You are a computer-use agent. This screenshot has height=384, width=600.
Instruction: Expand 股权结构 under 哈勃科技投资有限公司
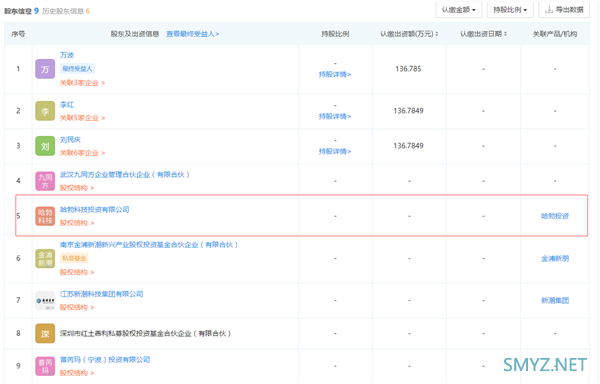tap(77, 223)
